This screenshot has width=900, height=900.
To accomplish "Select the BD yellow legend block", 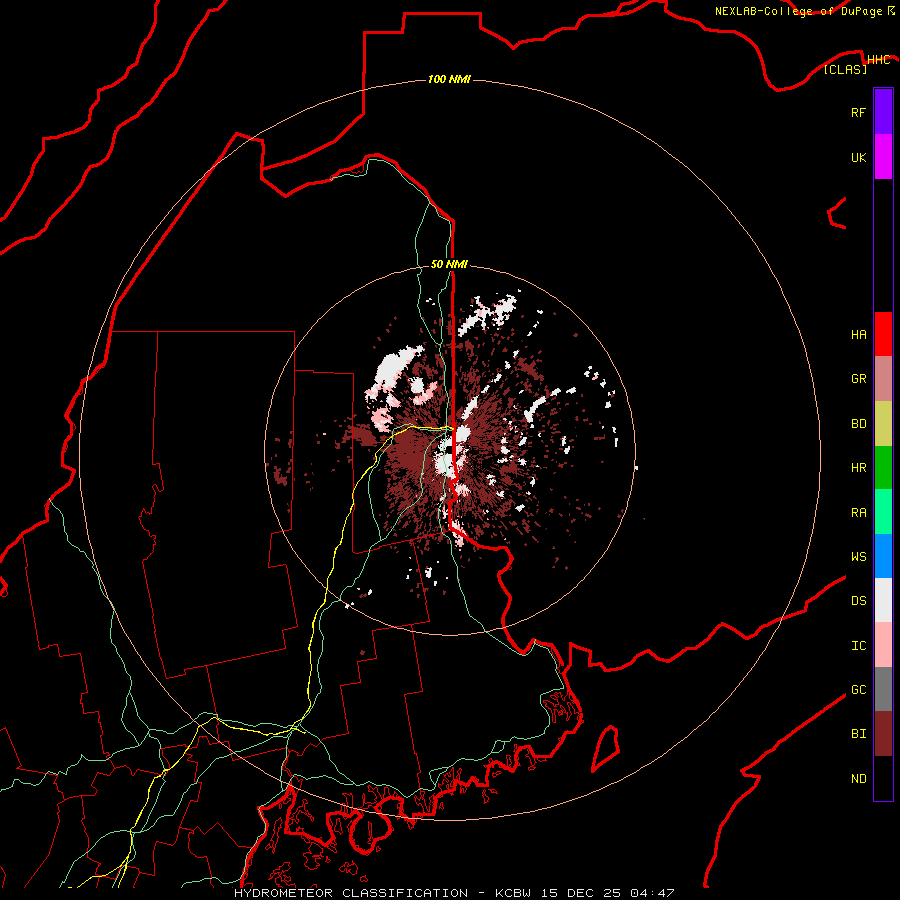I will (x=883, y=423).
